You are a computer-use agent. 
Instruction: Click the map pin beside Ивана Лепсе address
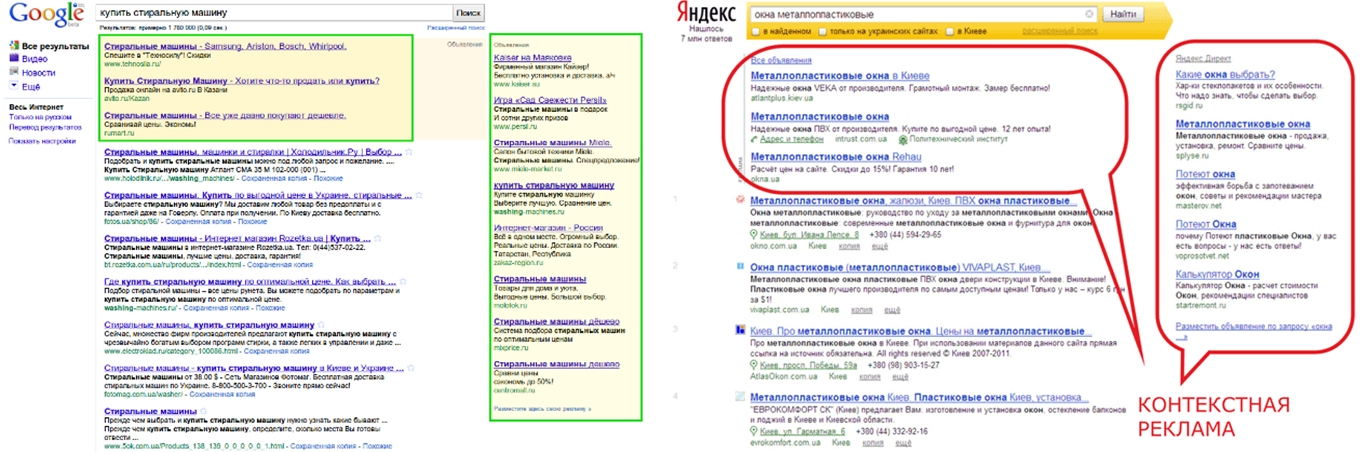[755, 235]
